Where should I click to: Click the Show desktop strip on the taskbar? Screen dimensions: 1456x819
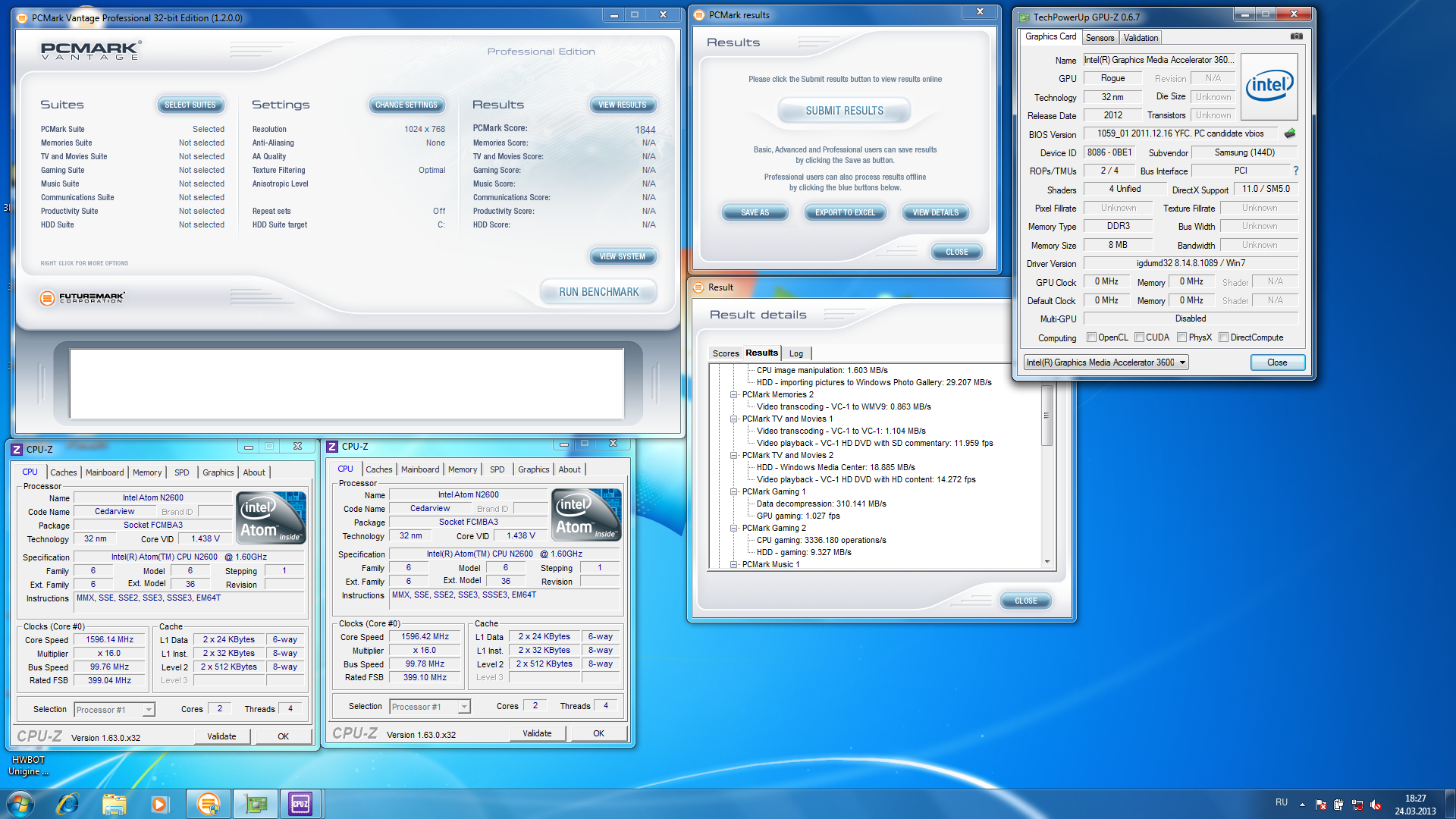[1451, 804]
